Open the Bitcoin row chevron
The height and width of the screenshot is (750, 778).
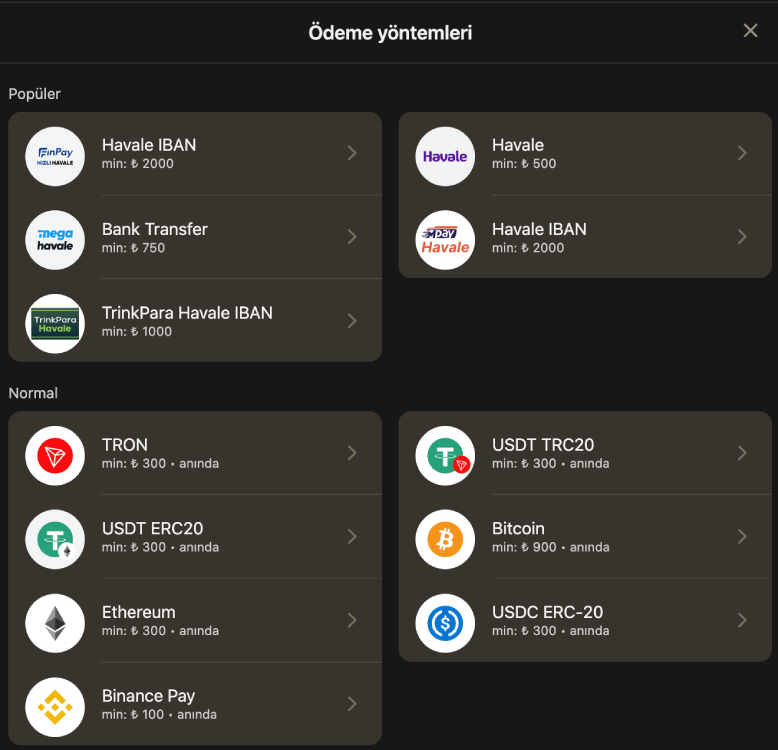pos(742,536)
